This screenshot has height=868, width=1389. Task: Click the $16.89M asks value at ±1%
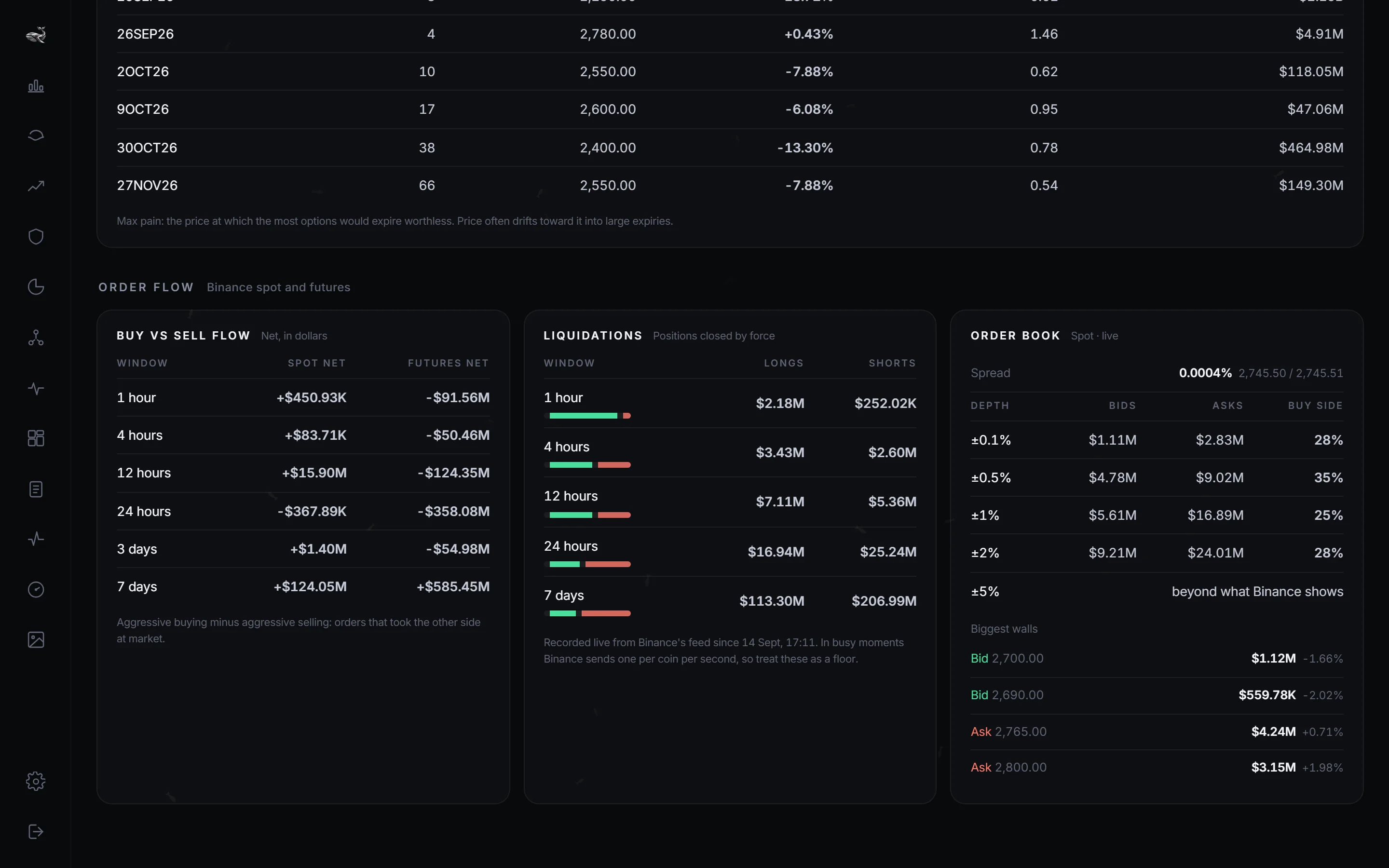[x=1215, y=515]
